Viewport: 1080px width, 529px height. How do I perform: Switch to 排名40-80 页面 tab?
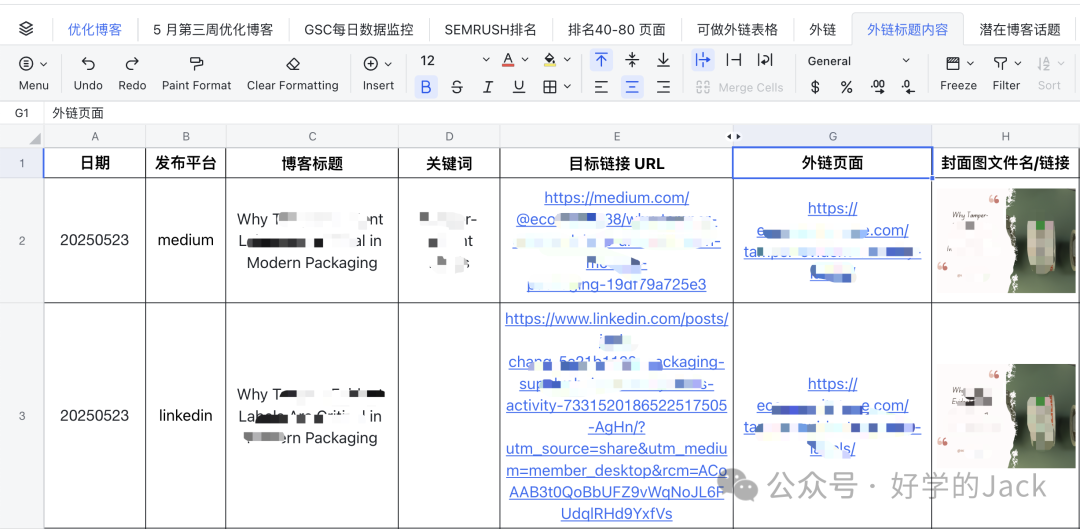tap(616, 30)
